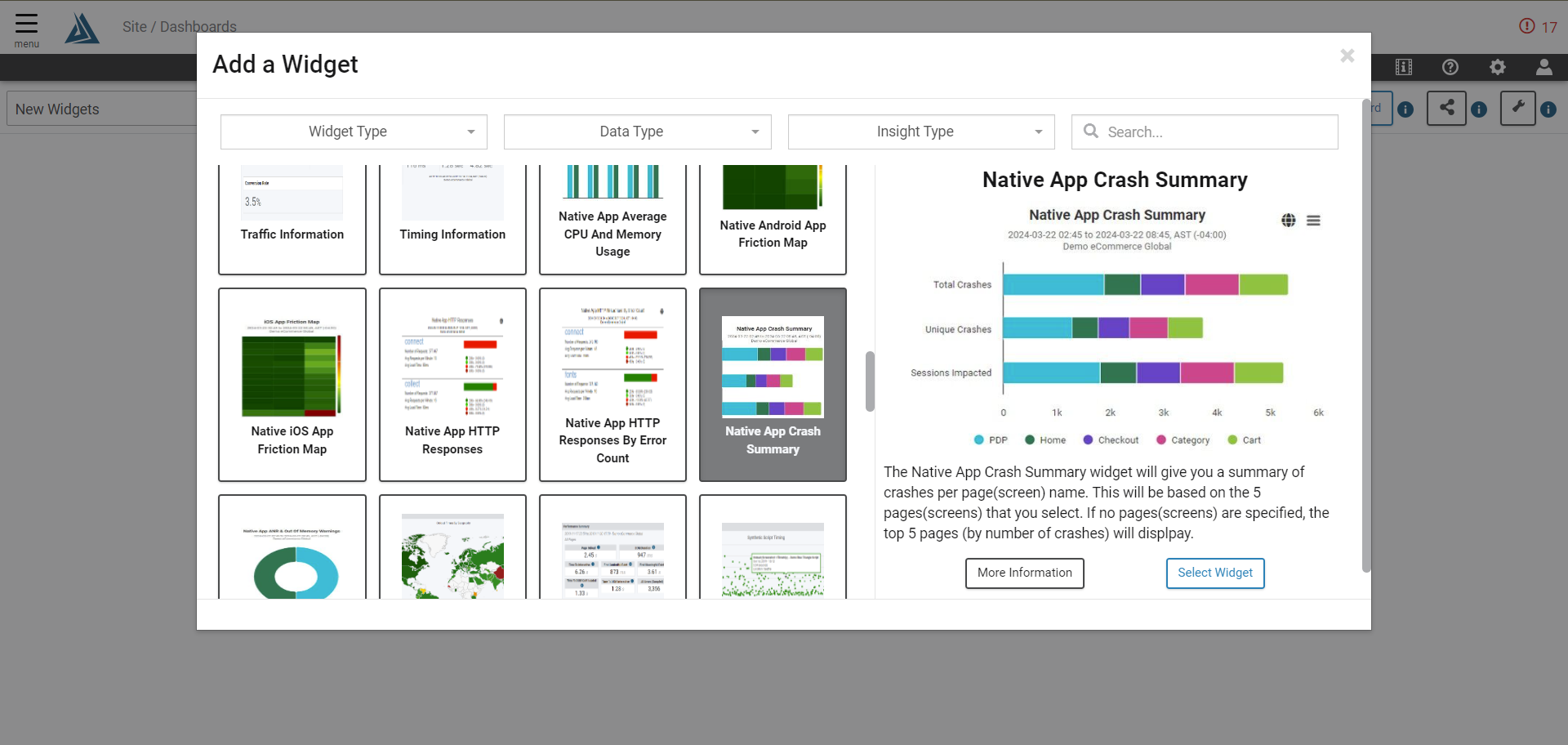This screenshot has width=1568, height=745.
Task: Open the tutorial video icon in the toolbar
Action: pos(1404,67)
